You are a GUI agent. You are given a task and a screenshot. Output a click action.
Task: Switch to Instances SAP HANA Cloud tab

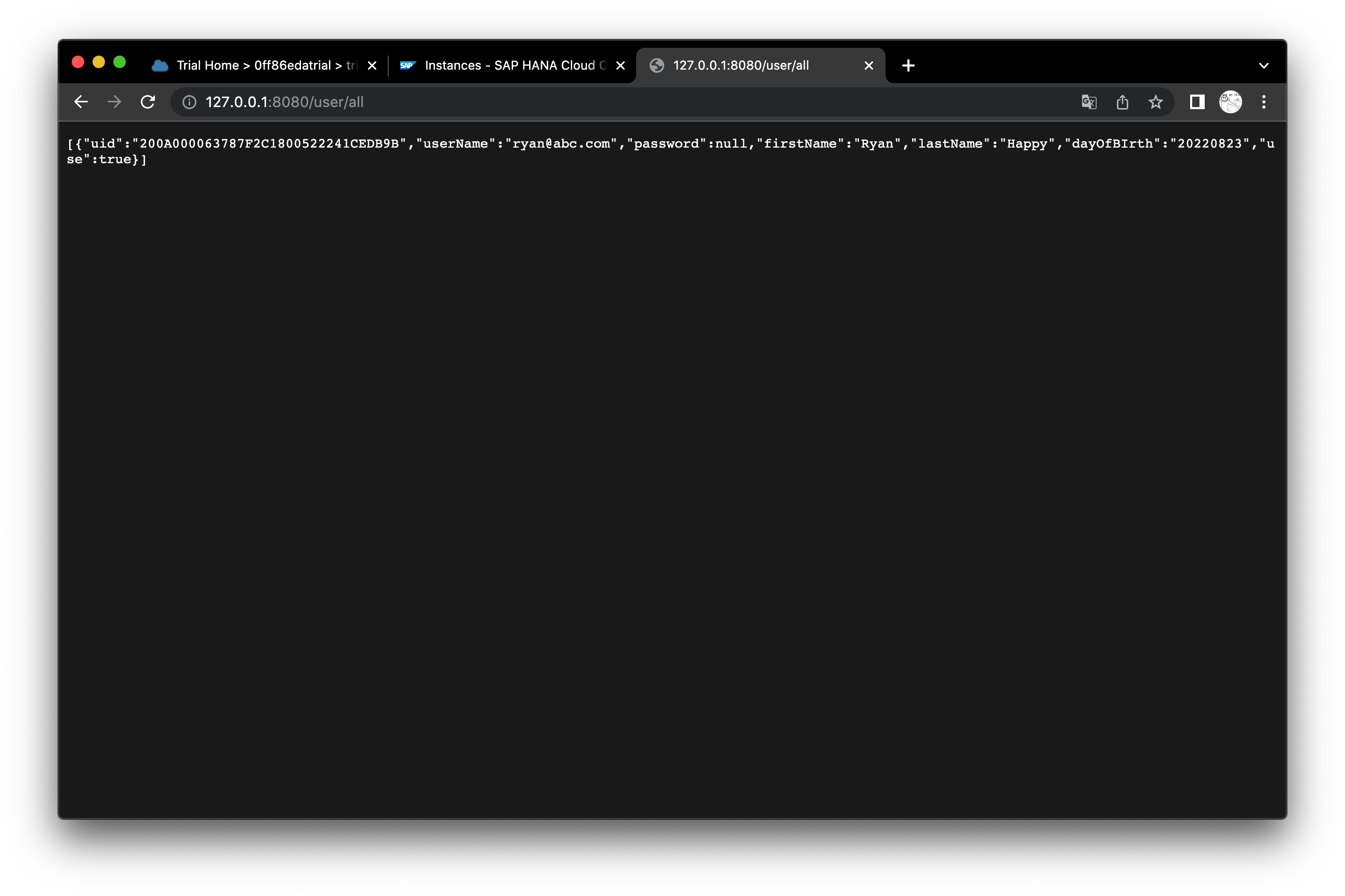click(x=508, y=65)
